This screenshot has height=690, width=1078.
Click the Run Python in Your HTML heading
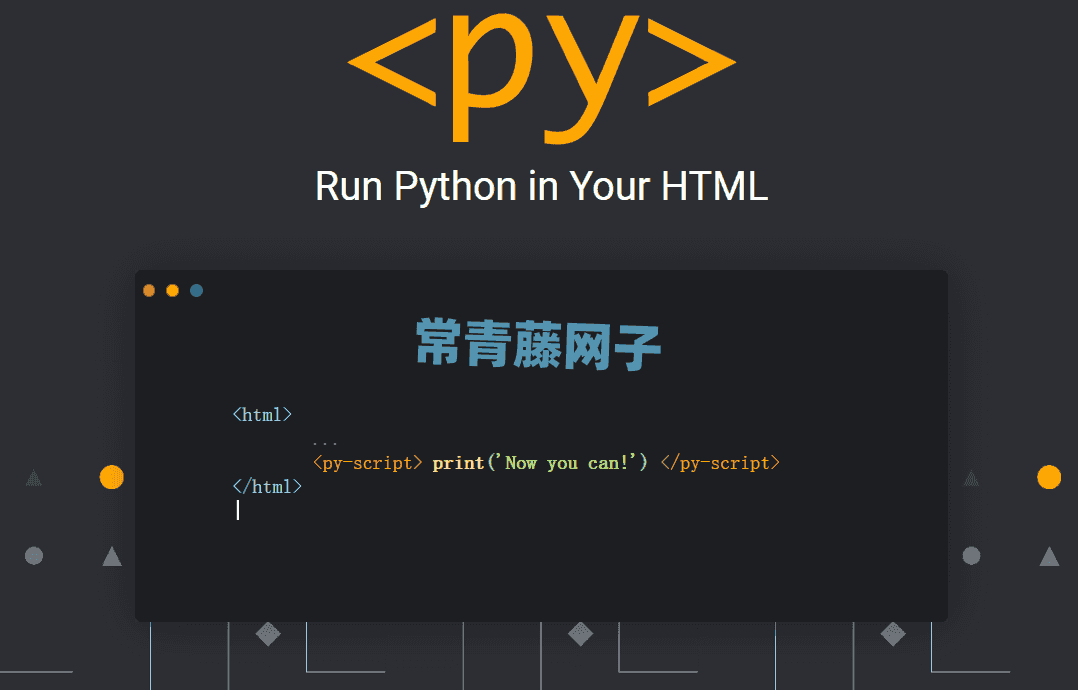click(x=542, y=186)
